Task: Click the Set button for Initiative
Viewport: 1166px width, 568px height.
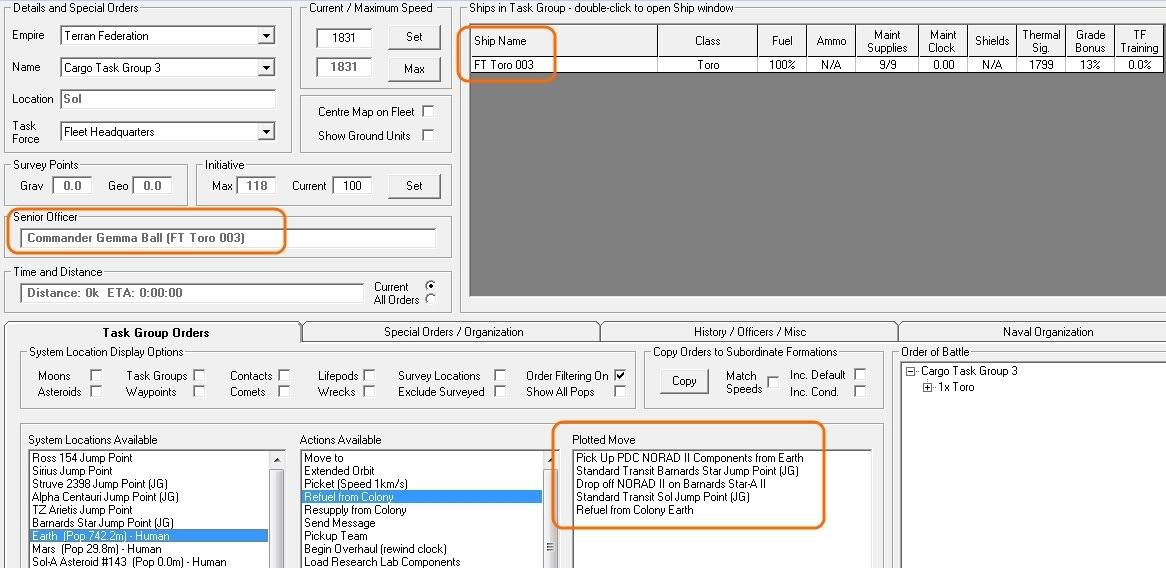Action: coord(414,186)
